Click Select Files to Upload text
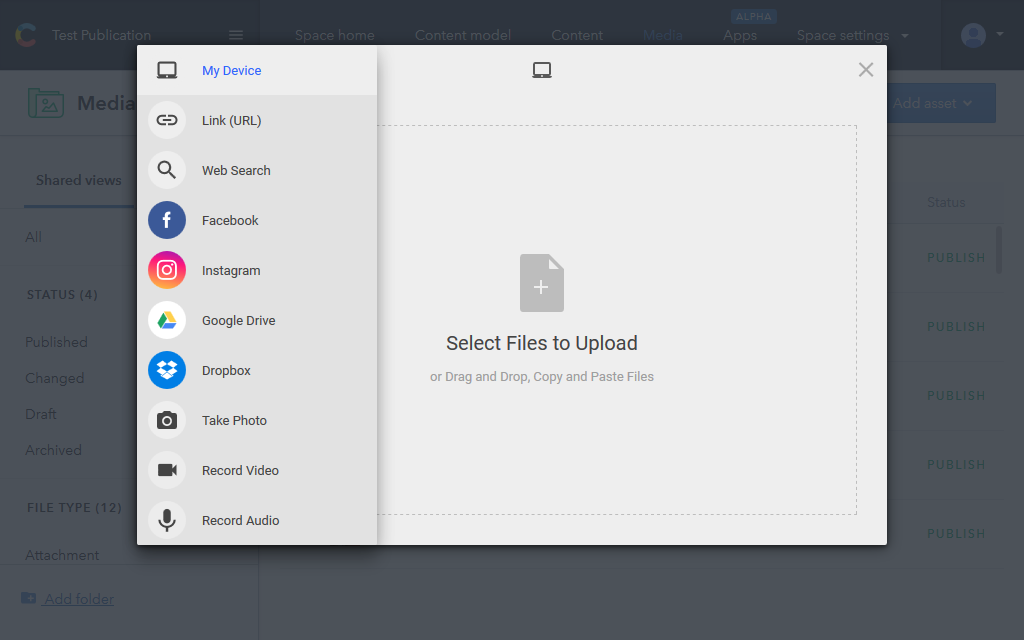 click(541, 343)
